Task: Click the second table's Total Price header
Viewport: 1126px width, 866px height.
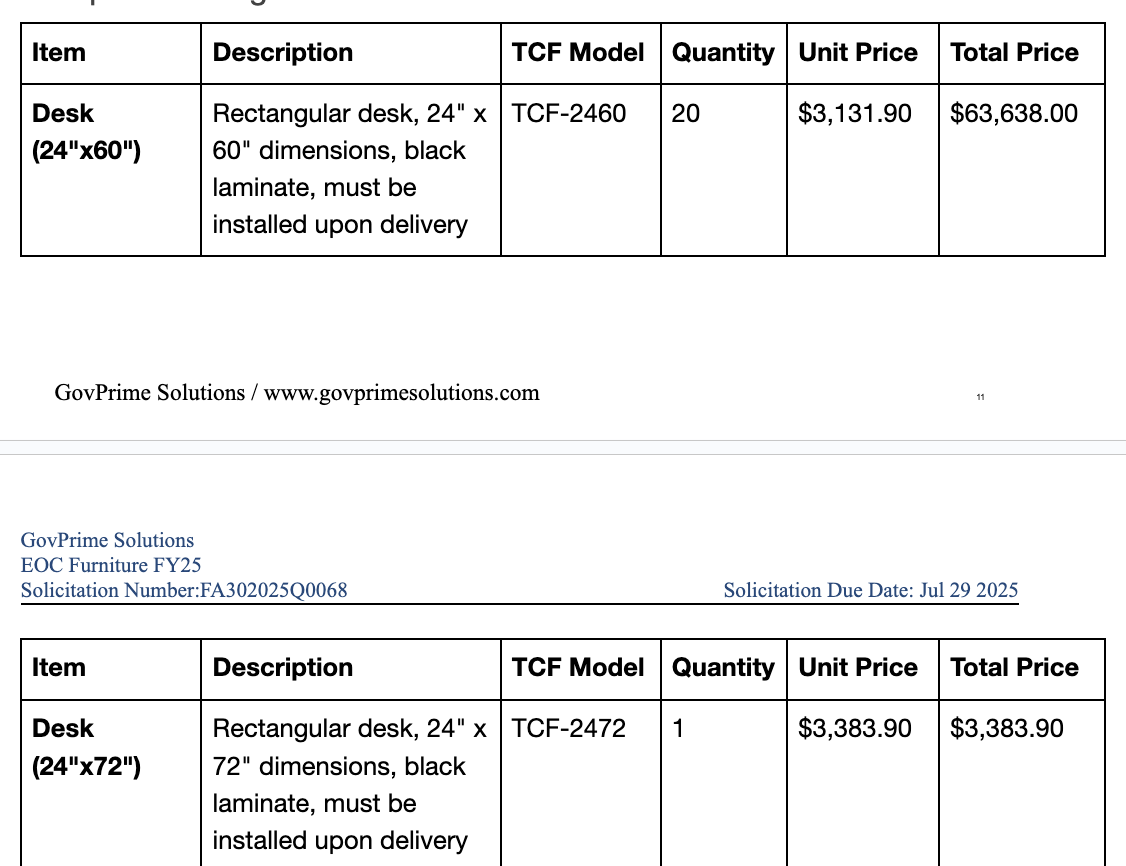Action: point(1014,668)
